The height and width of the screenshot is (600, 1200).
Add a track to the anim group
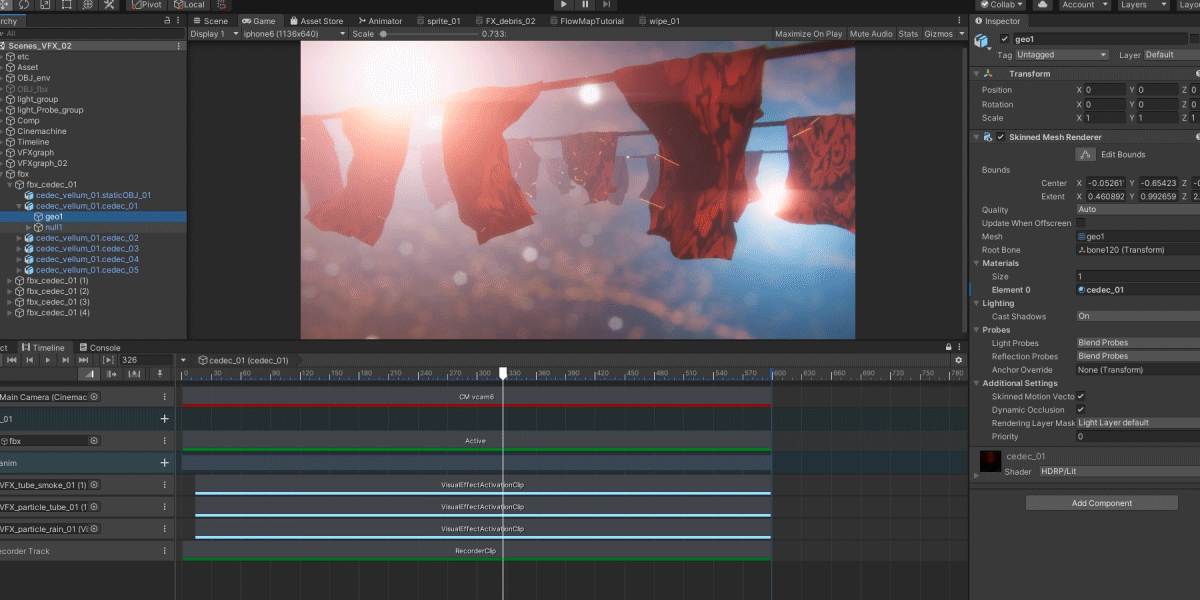[x=165, y=463]
